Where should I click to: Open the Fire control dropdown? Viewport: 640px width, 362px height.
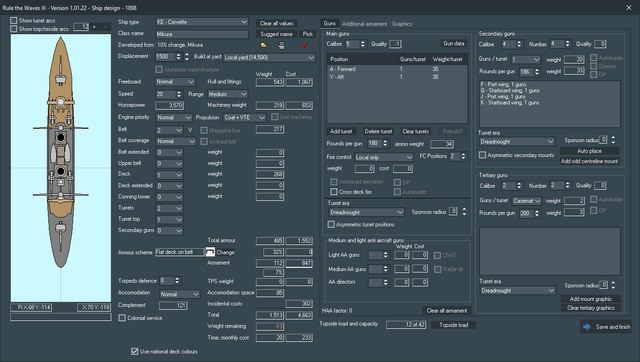384,157
